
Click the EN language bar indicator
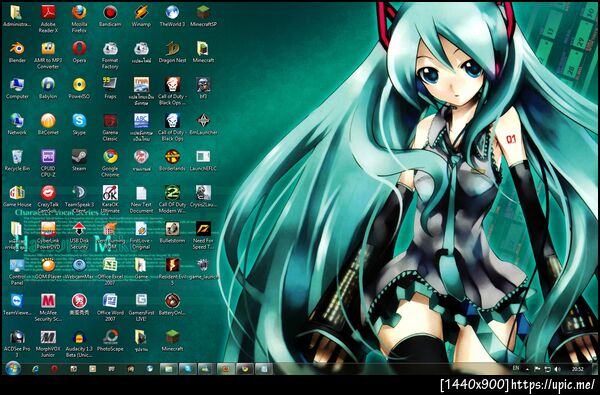(x=515, y=368)
